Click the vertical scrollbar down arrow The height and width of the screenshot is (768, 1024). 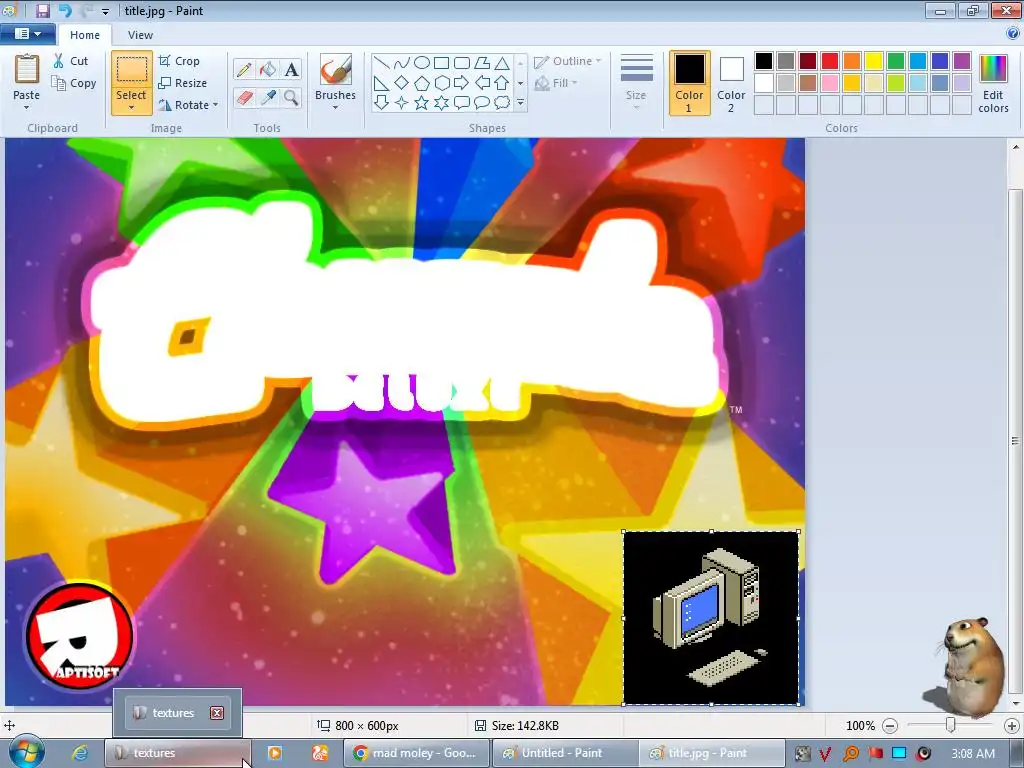pyautogui.click(x=1016, y=703)
